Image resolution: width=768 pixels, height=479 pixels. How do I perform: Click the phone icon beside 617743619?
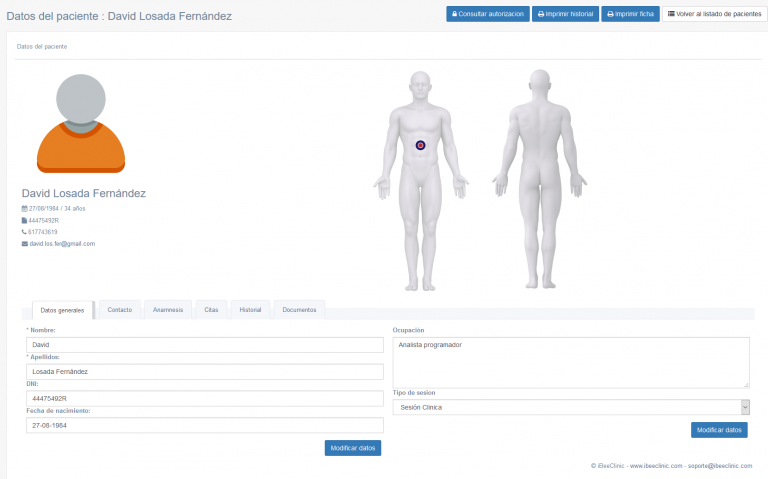coord(25,232)
